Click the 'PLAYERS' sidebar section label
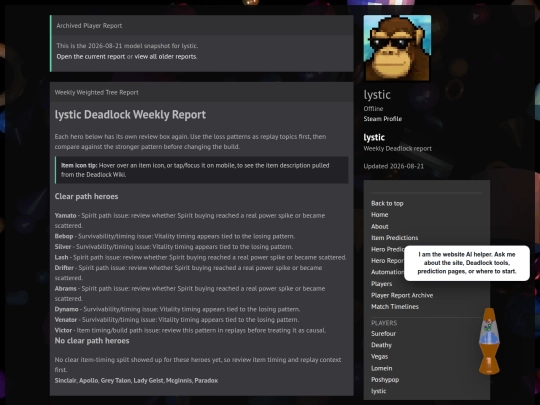The width and height of the screenshot is (540, 405). [x=384, y=323]
